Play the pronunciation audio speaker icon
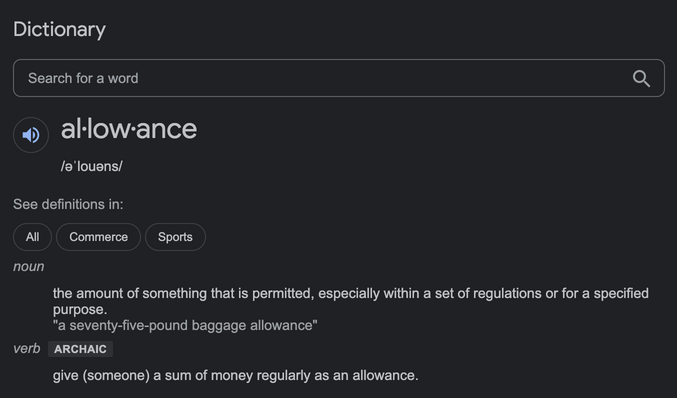677x398 pixels. click(31, 135)
